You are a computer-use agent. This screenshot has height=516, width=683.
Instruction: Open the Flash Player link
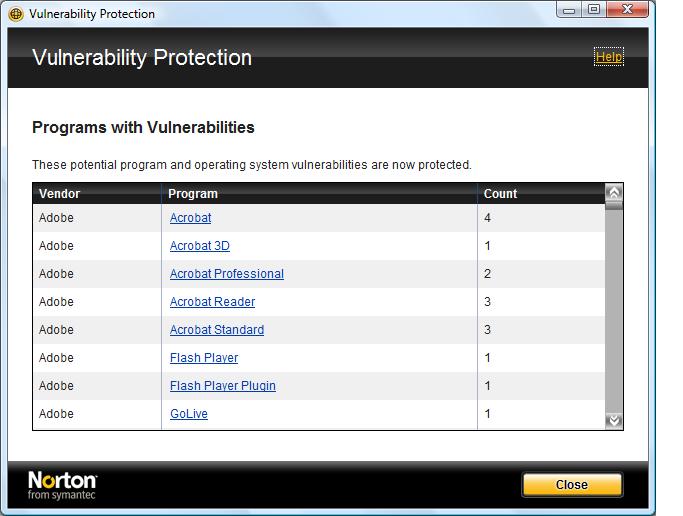pyautogui.click(x=204, y=357)
